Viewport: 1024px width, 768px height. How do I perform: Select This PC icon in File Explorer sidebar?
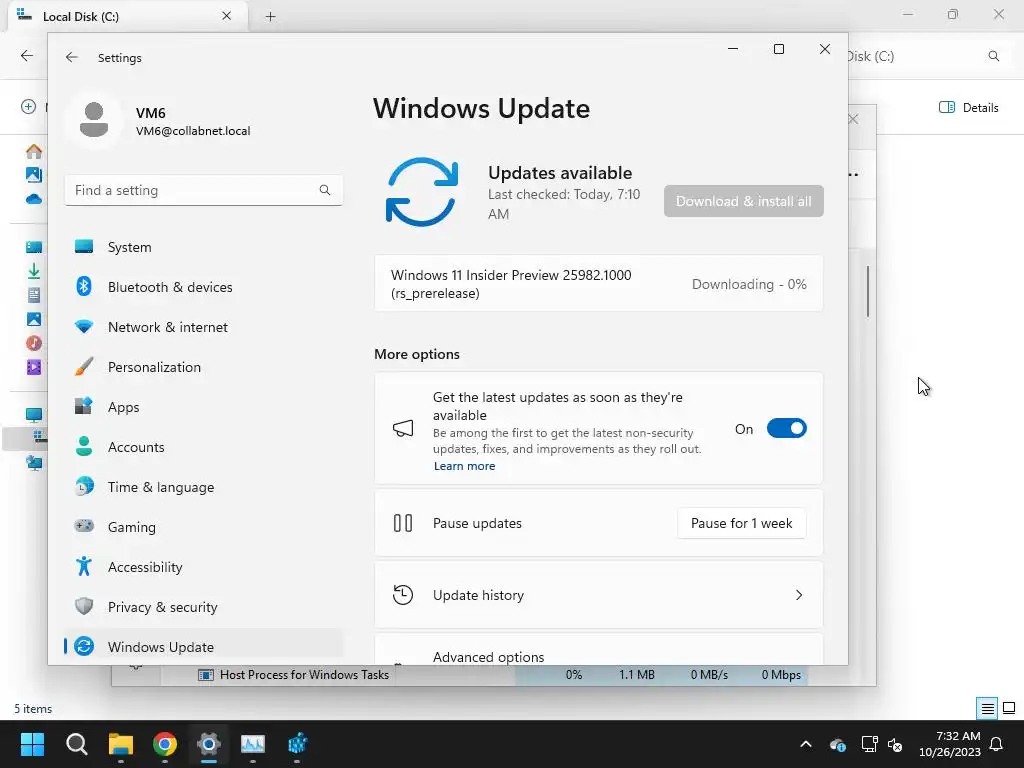34,415
